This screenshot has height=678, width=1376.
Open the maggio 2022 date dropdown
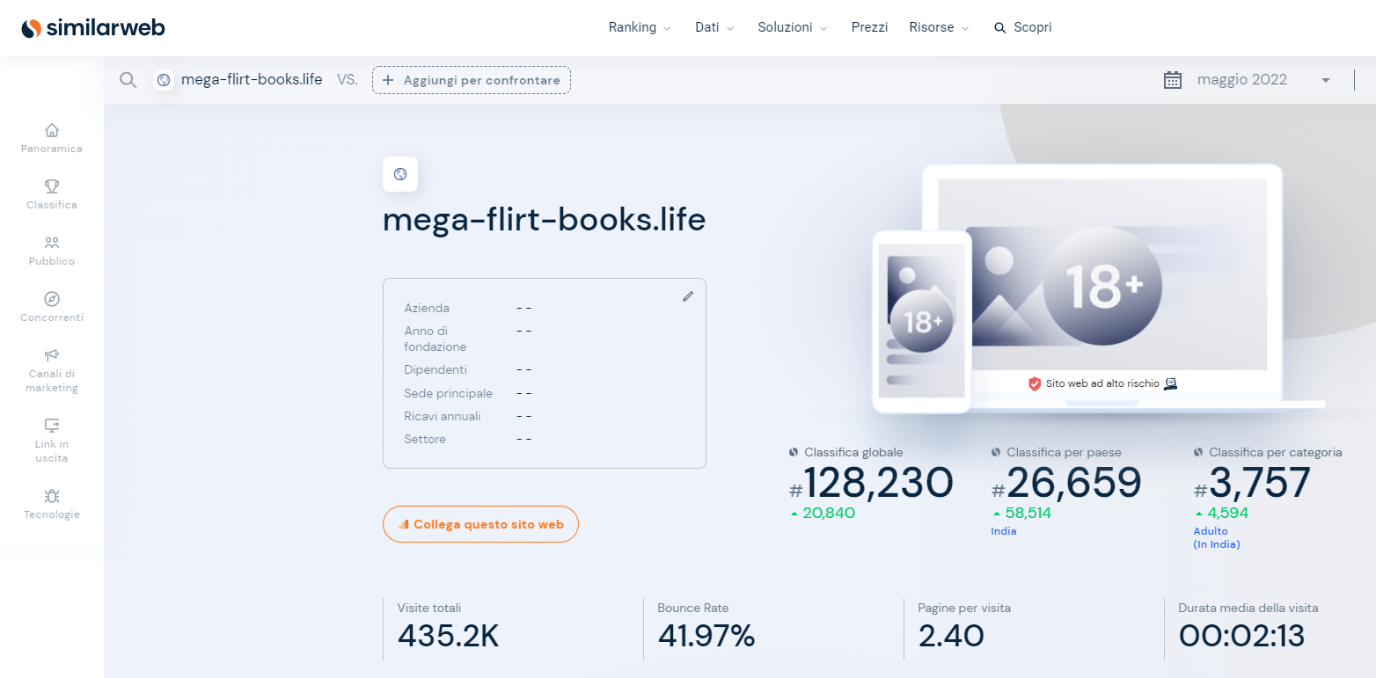pyautogui.click(x=1263, y=80)
